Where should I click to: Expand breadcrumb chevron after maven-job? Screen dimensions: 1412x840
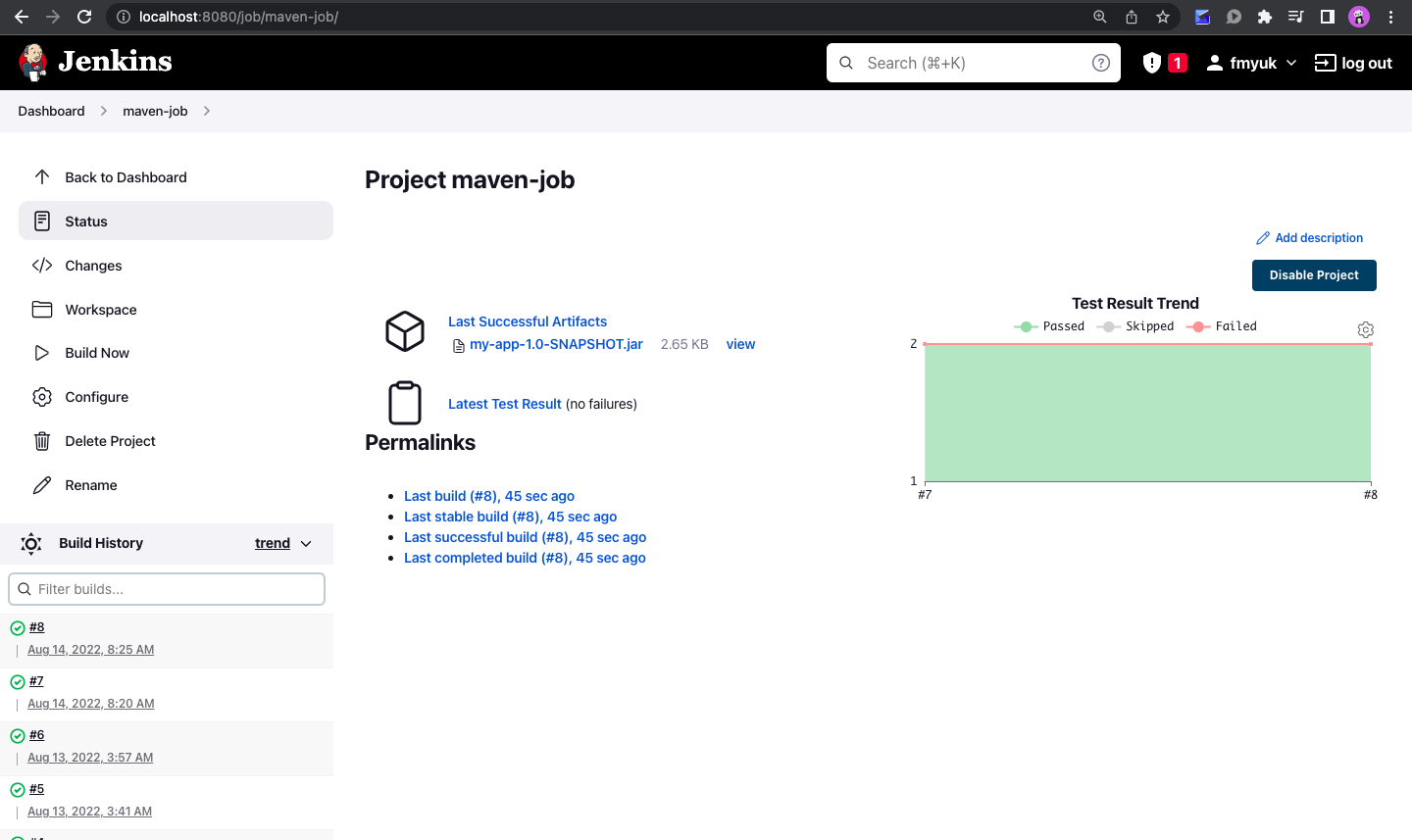[207, 111]
